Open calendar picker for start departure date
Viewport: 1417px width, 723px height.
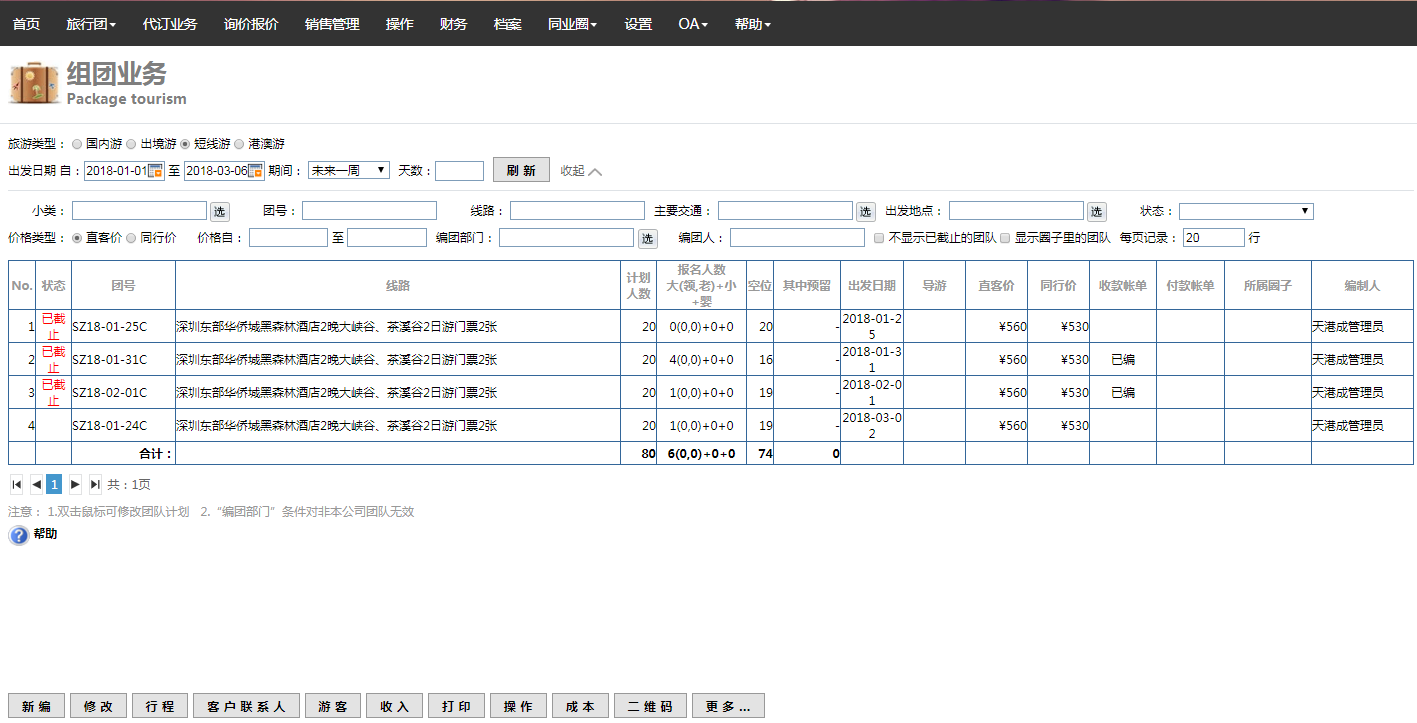click(x=156, y=171)
